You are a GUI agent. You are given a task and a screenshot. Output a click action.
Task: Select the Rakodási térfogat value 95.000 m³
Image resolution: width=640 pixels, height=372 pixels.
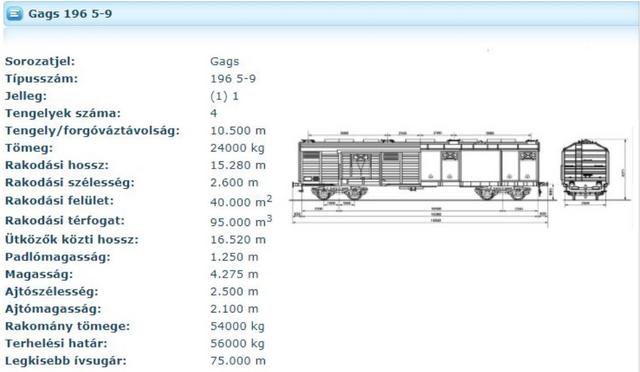(x=241, y=221)
